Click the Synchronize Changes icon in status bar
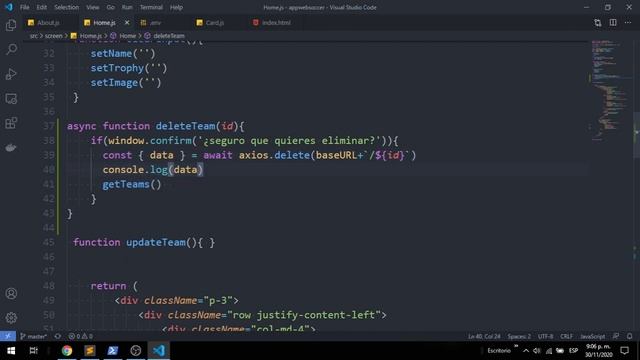The image size is (640, 360). click(x=58, y=336)
